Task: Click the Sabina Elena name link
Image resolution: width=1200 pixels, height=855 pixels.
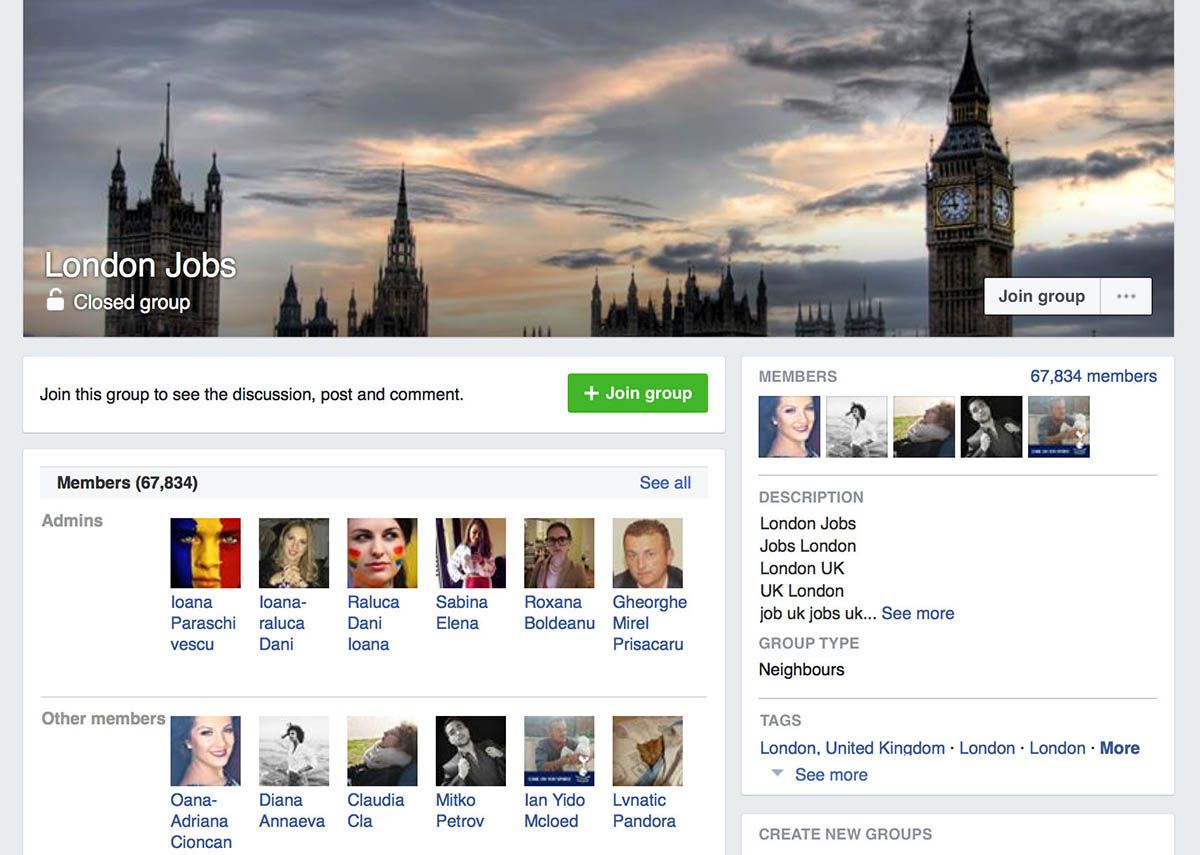Action: (462, 612)
